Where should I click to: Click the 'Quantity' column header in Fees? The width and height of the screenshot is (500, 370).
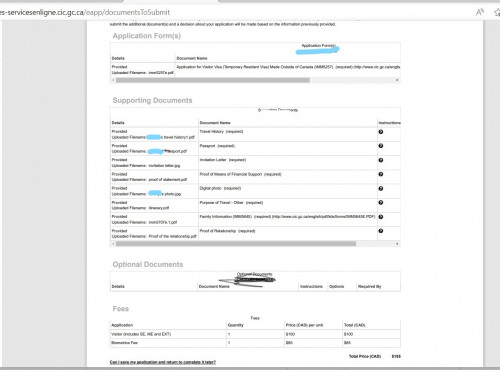click(x=236, y=325)
